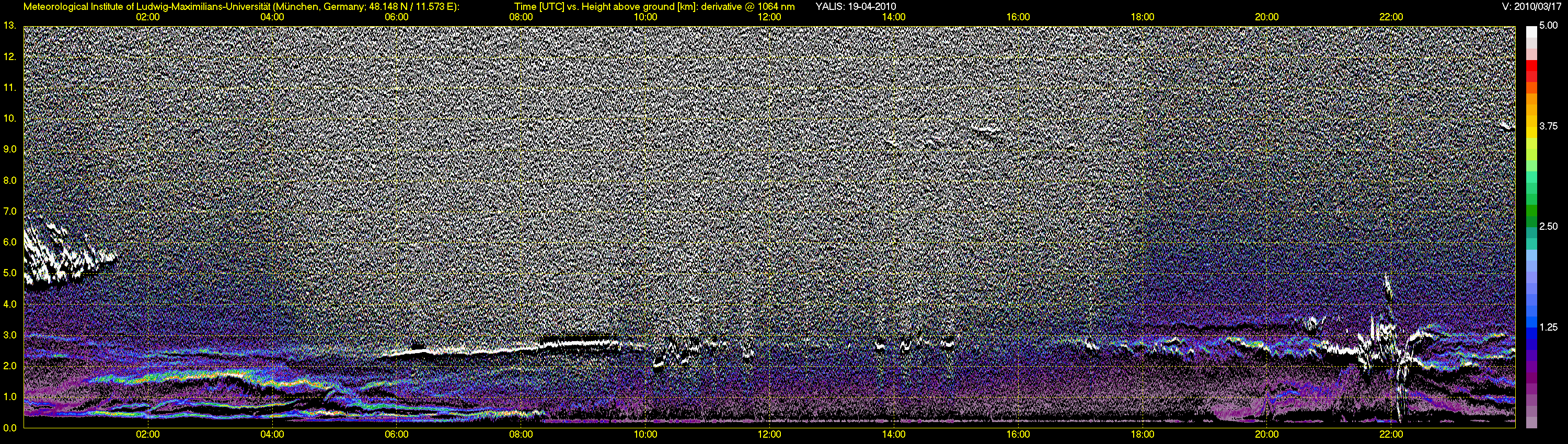This screenshot has width=1568, height=444.
Task: Click the 2.0 height axis label
Action: (10, 366)
